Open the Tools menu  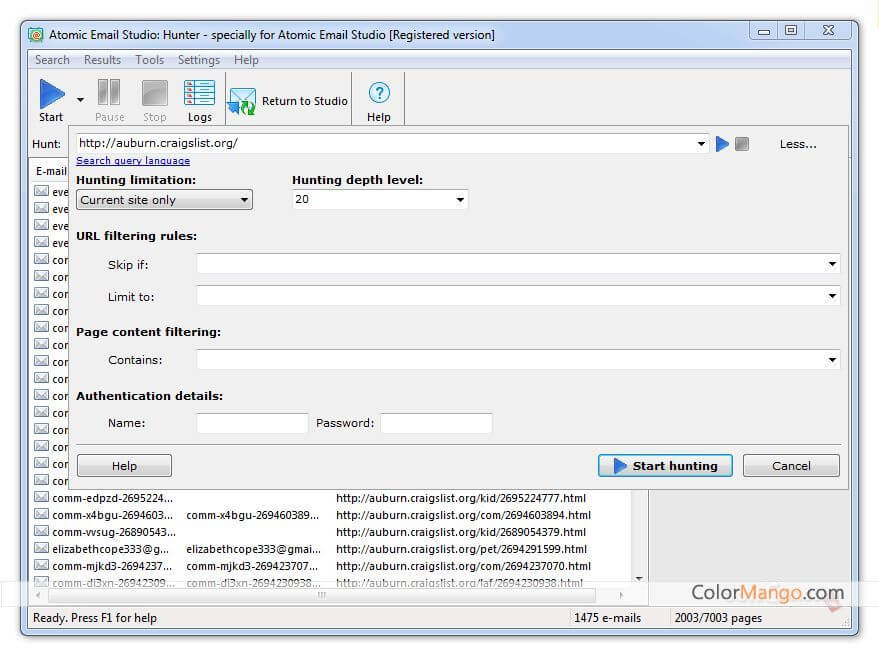click(x=149, y=60)
